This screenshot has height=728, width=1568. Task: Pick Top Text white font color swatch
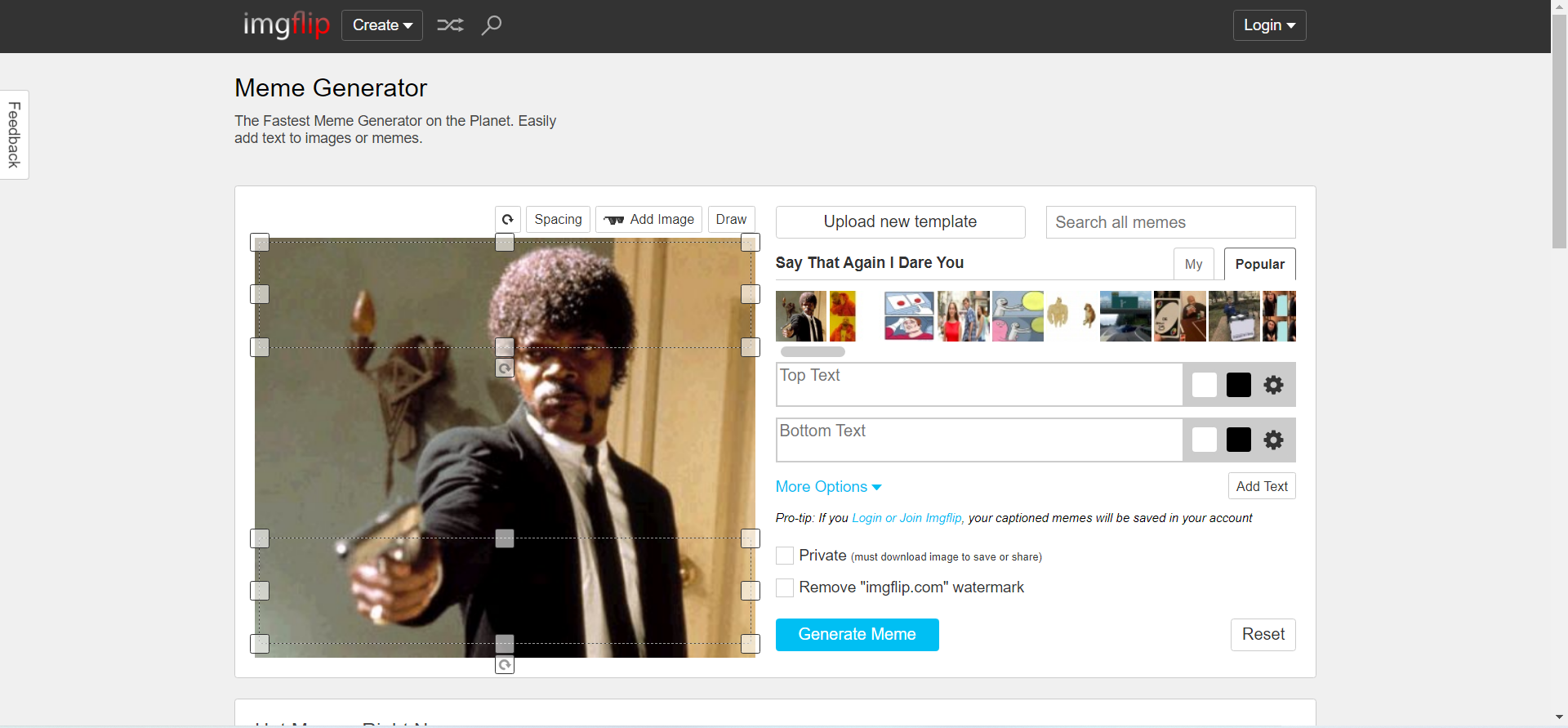[x=1205, y=385]
